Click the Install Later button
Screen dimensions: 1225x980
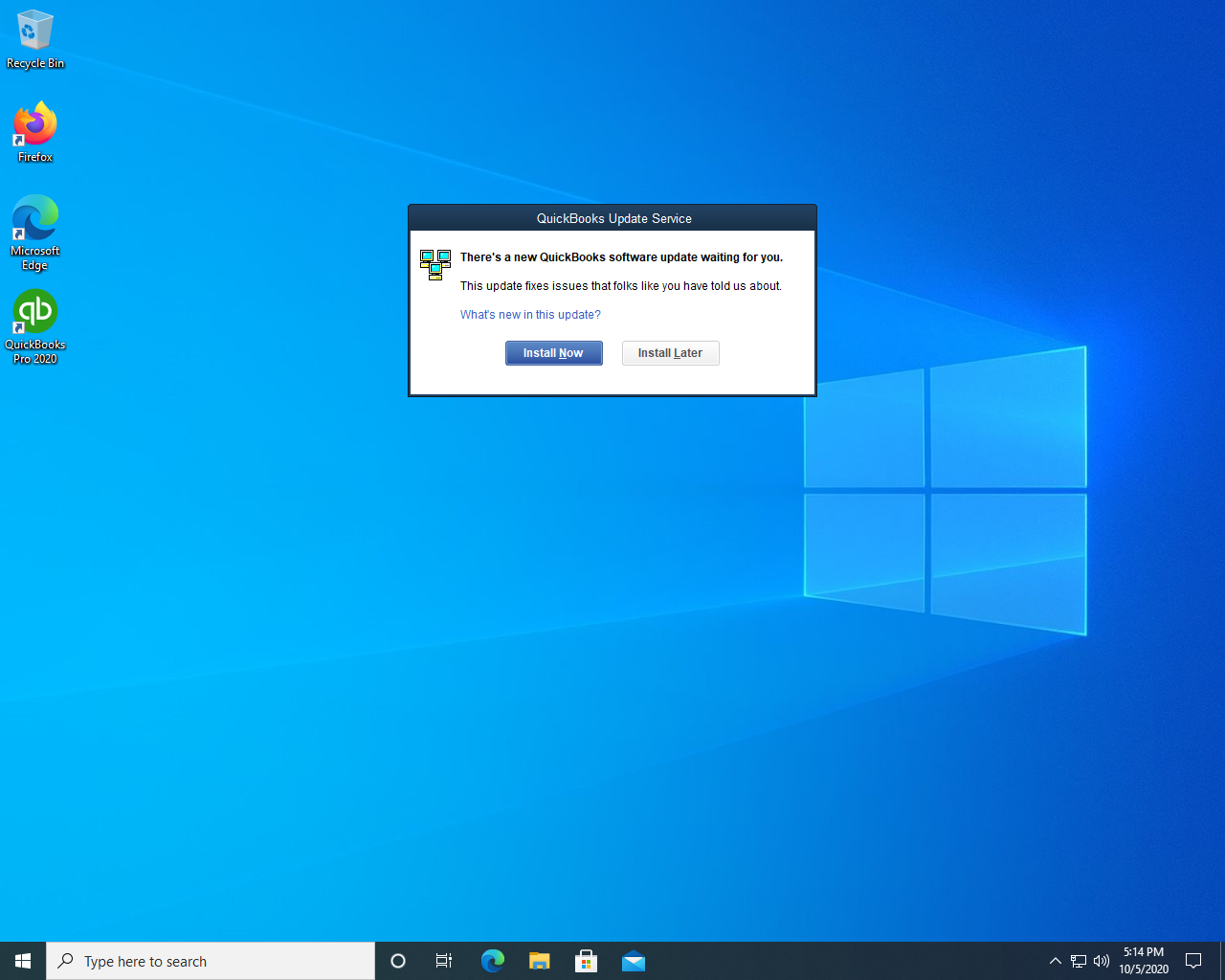(670, 352)
